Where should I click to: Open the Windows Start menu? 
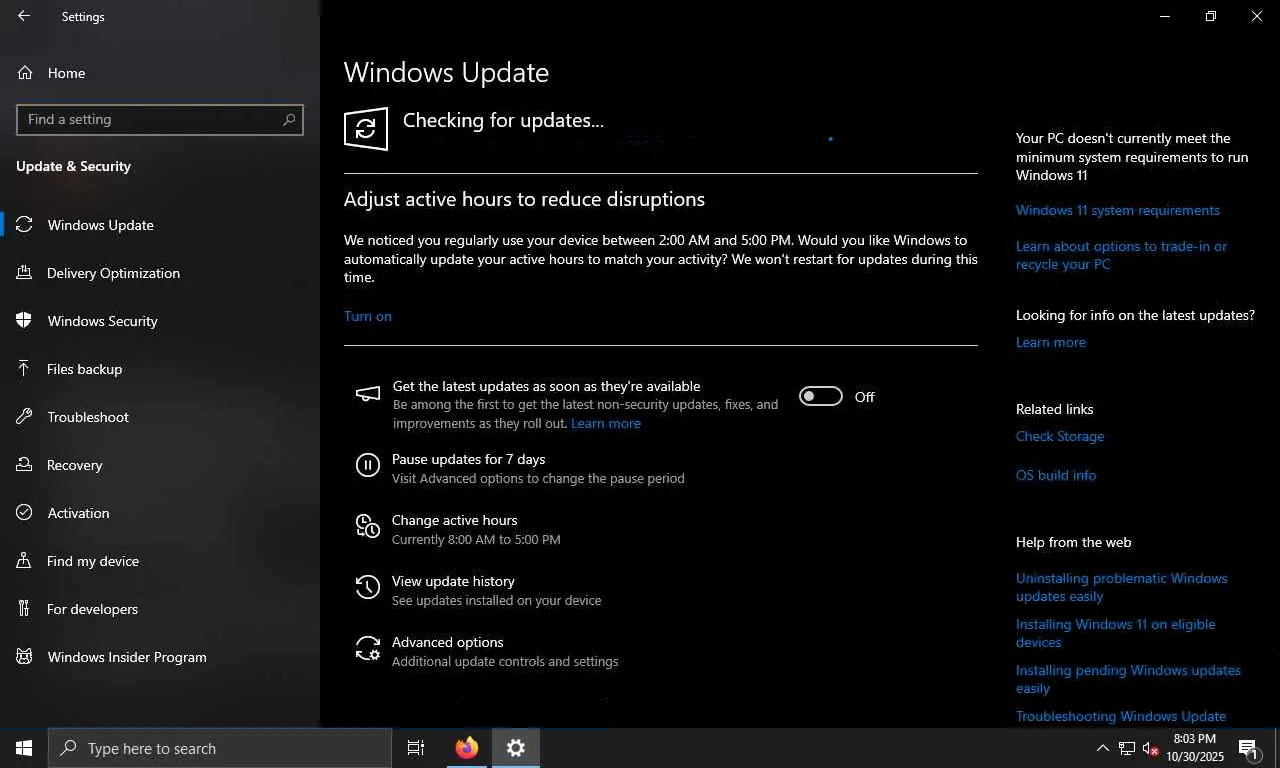pyautogui.click(x=24, y=748)
